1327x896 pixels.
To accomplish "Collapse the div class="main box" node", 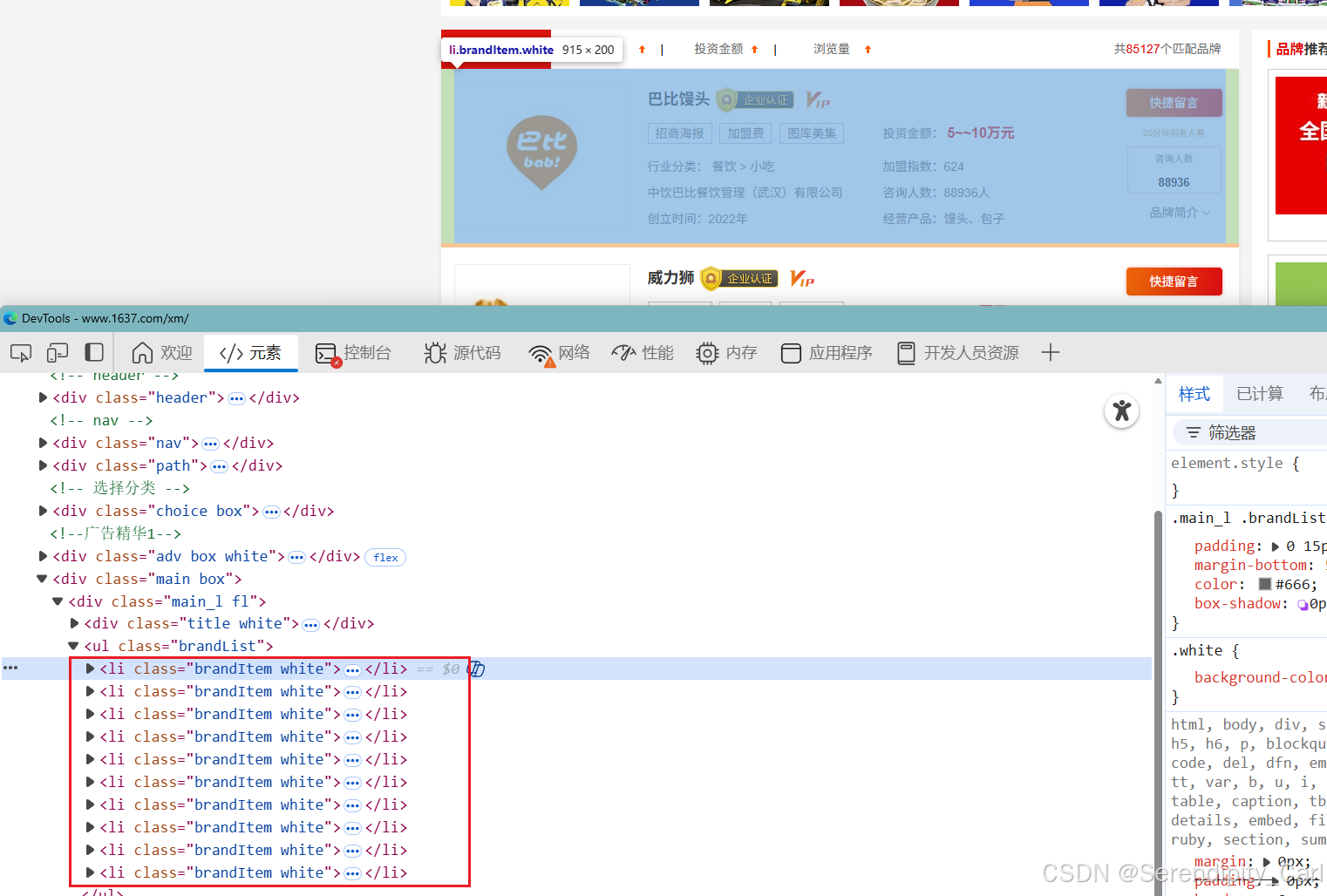I will [x=42, y=579].
